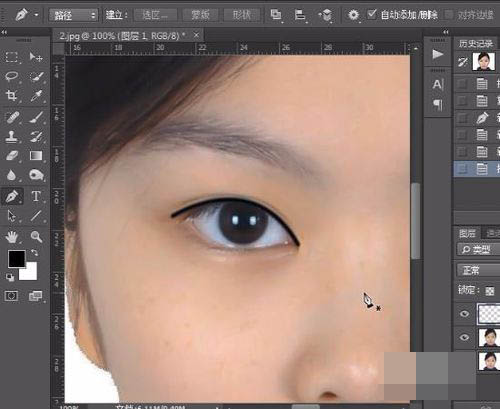500x409 pixels.
Task: Click the black foreground color swatch
Action: click(17, 258)
